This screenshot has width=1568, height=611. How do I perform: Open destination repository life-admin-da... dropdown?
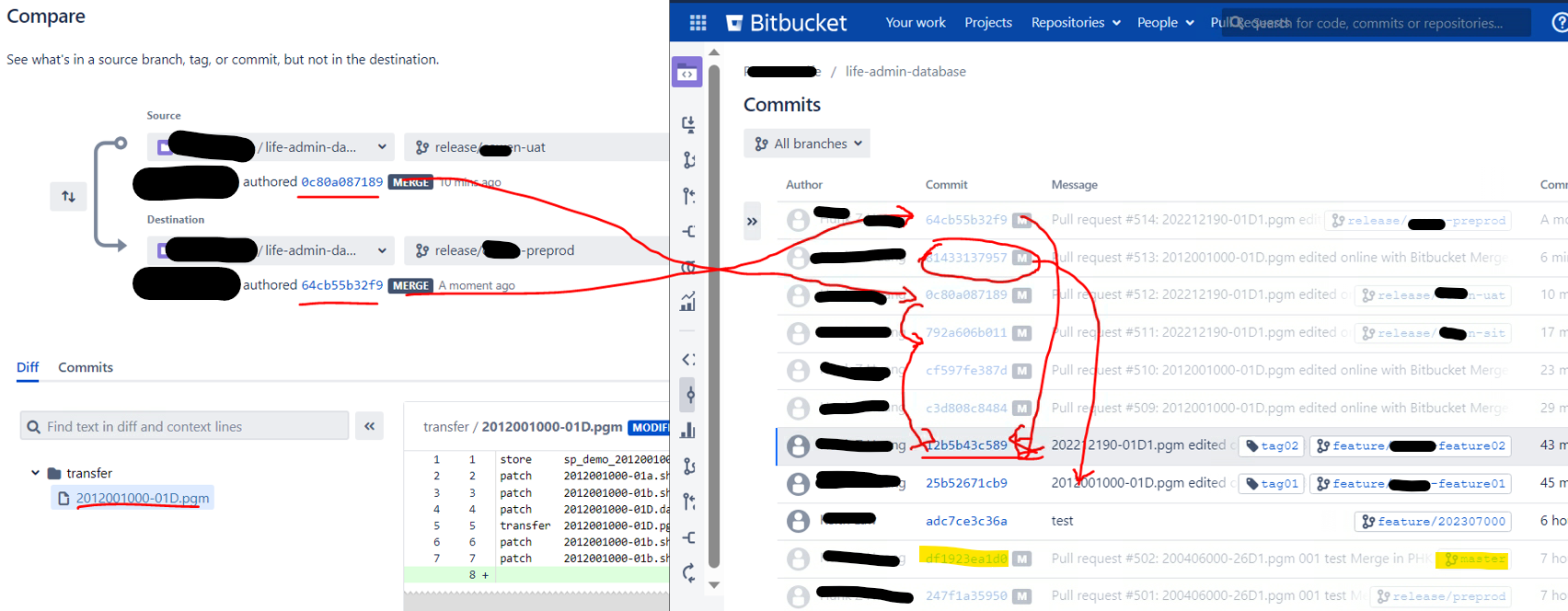point(271,250)
